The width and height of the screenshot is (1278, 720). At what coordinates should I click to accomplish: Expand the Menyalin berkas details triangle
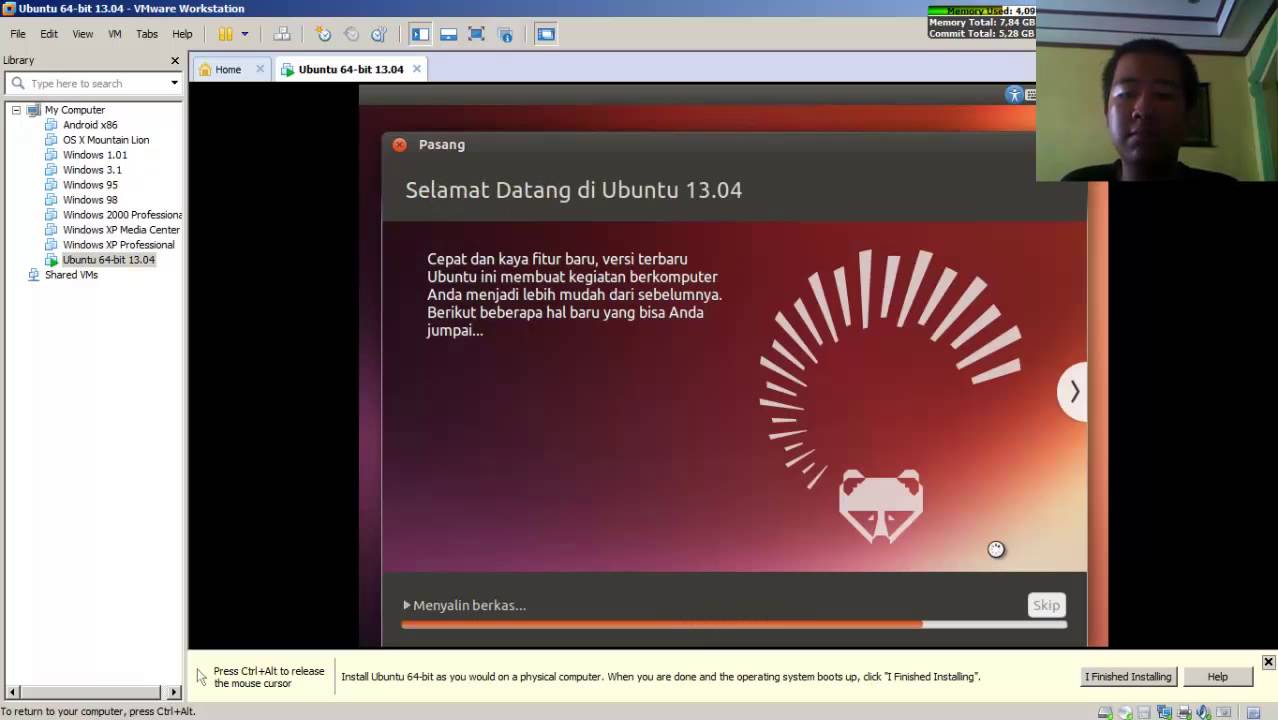(x=407, y=605)
